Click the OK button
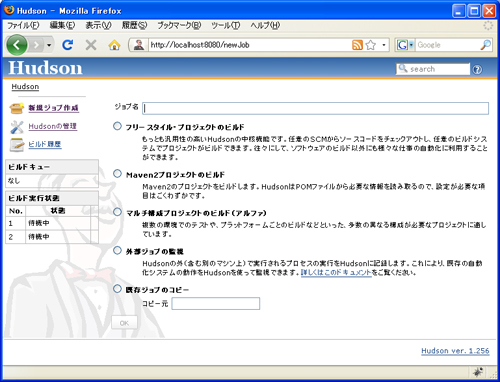 124,322
